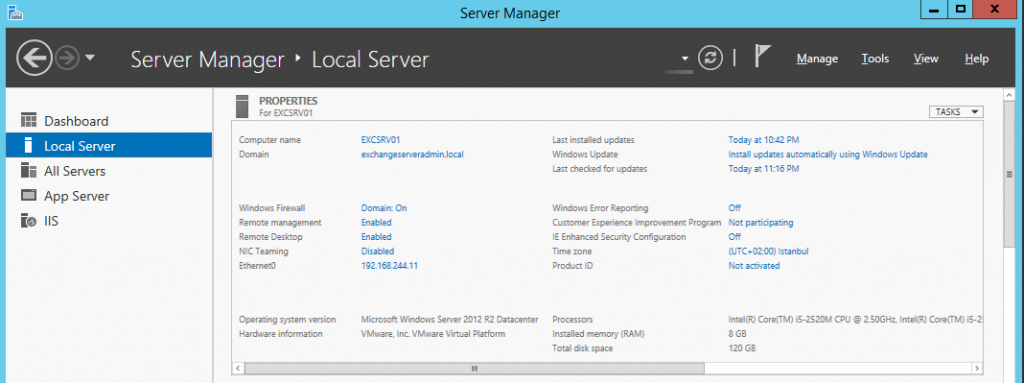Click the App Server icon

point(28,195)
